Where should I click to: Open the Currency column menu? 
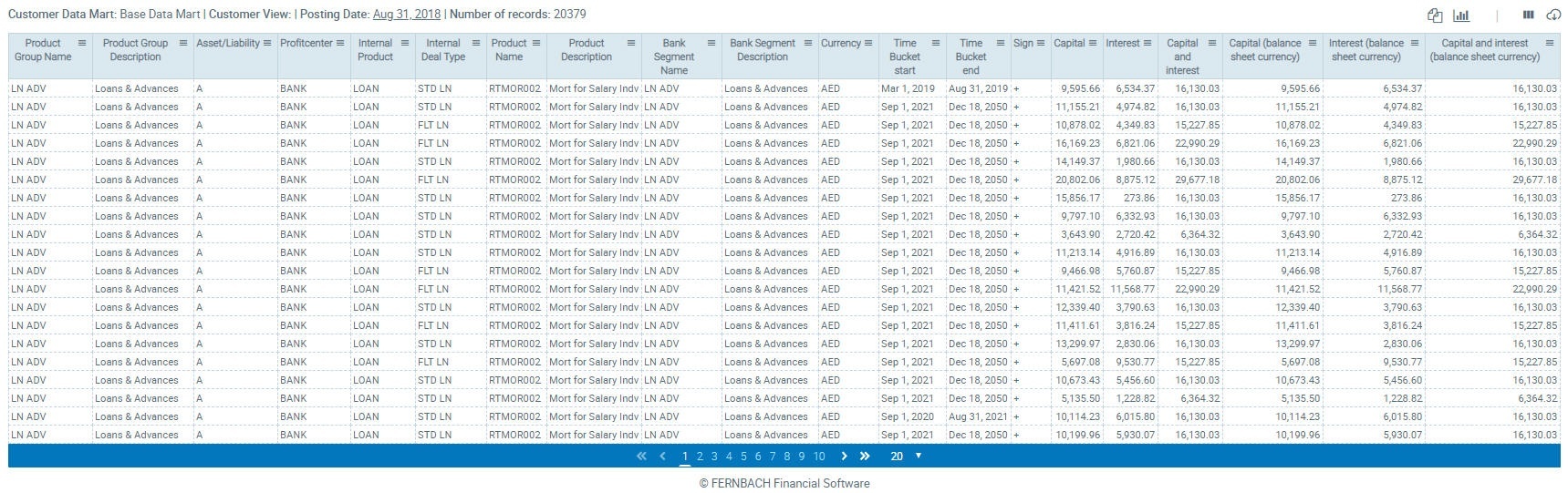pos(868,43)
